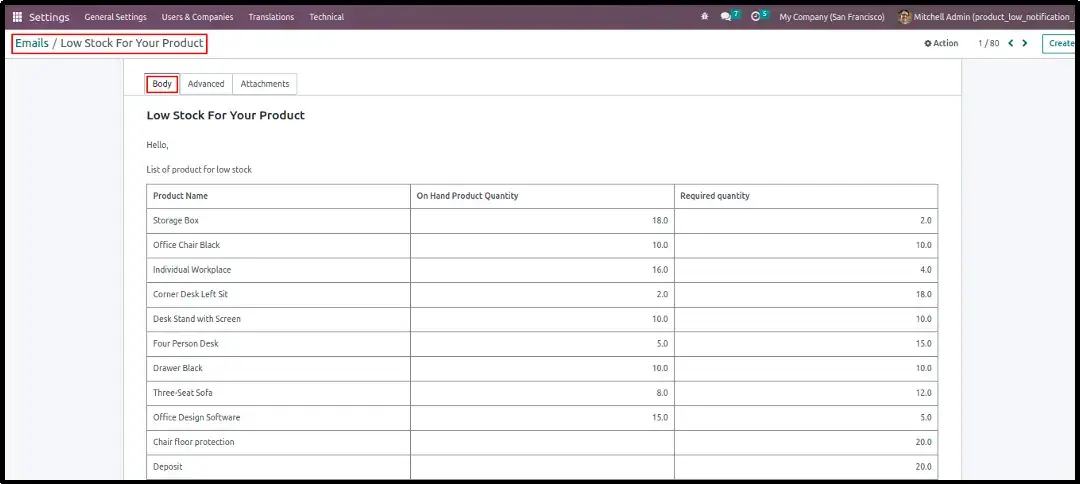Open Users & Companies menu
The height and width of the screenshot is (484, 1080).
198,17
